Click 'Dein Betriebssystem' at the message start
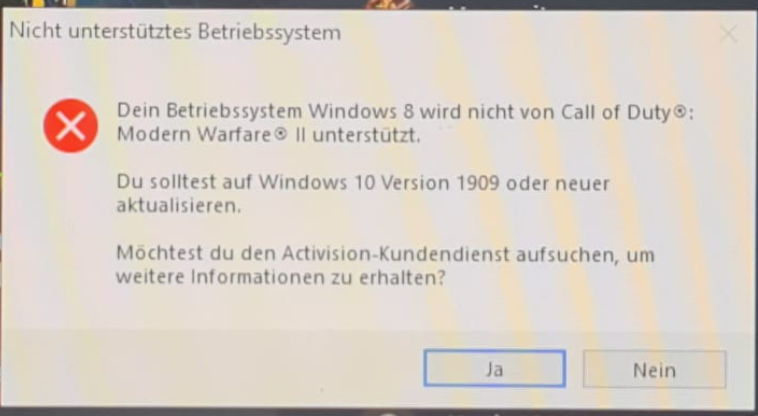Screen dimensions: 758x416 click(x=209, y=112)
